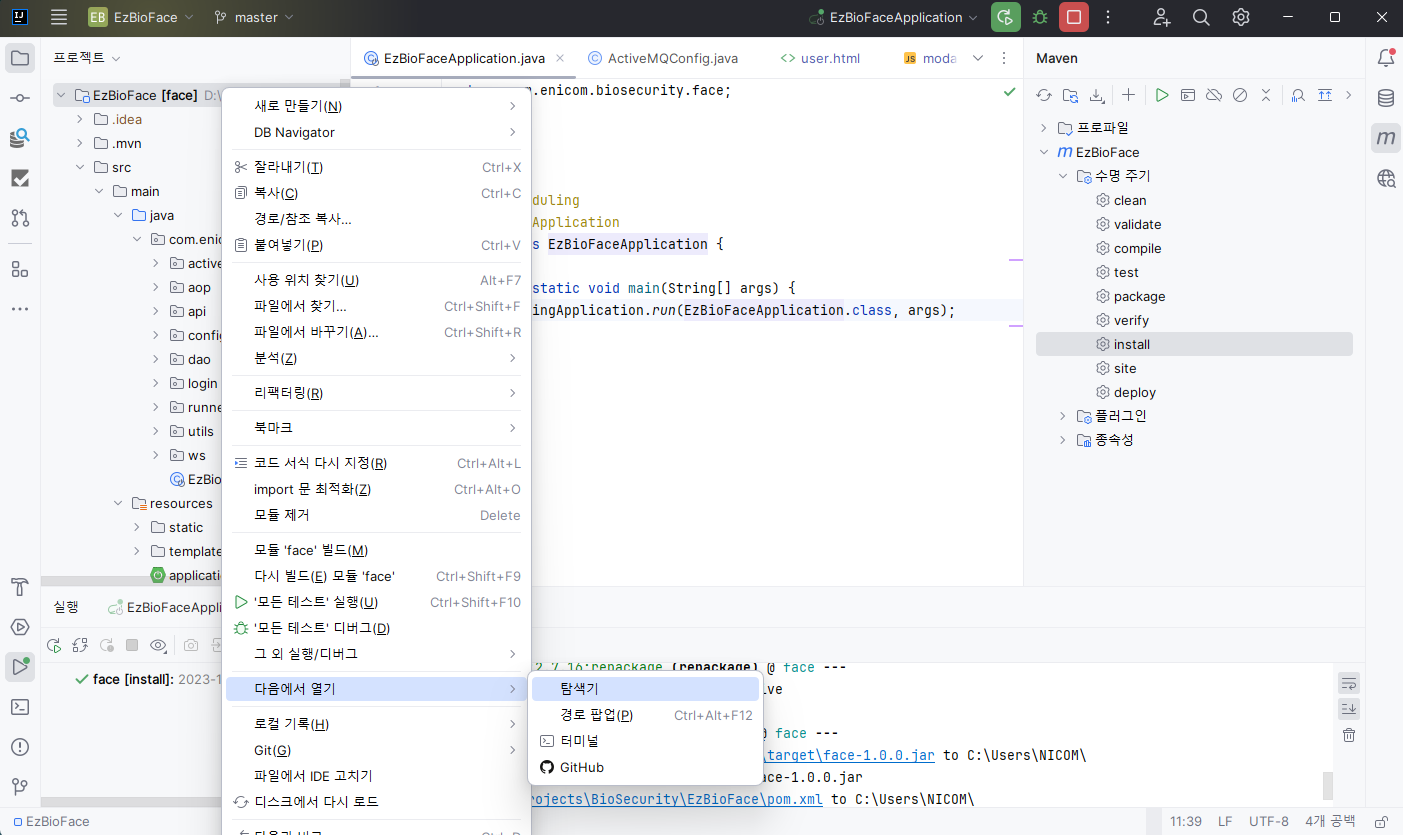Collapse the Maven Lifecycle node
The height and width of the screenshot is (835, 1403).
1062,176
